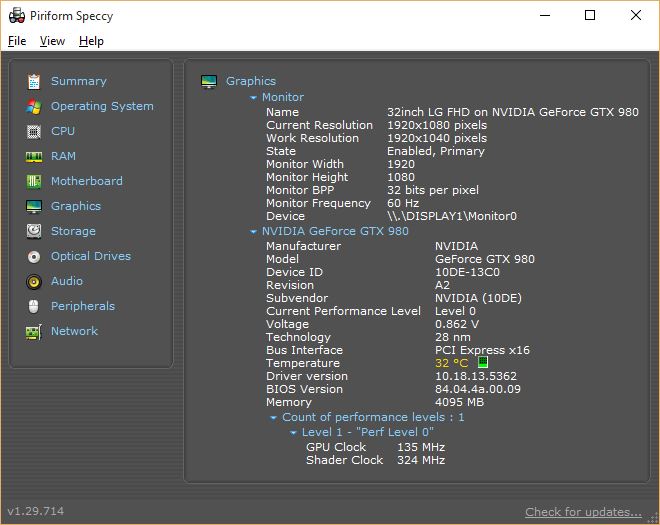
Task: Click the Memory 4095 MB value
Action: tap(459, 402)
